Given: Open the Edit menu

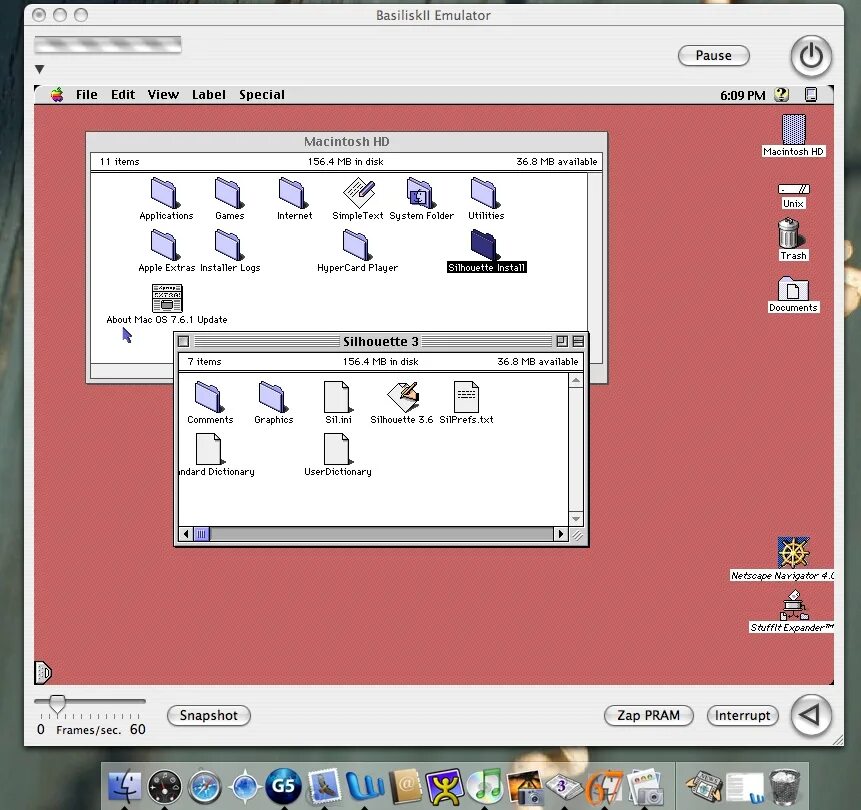Looking at the screenshot, I should 123,94.
